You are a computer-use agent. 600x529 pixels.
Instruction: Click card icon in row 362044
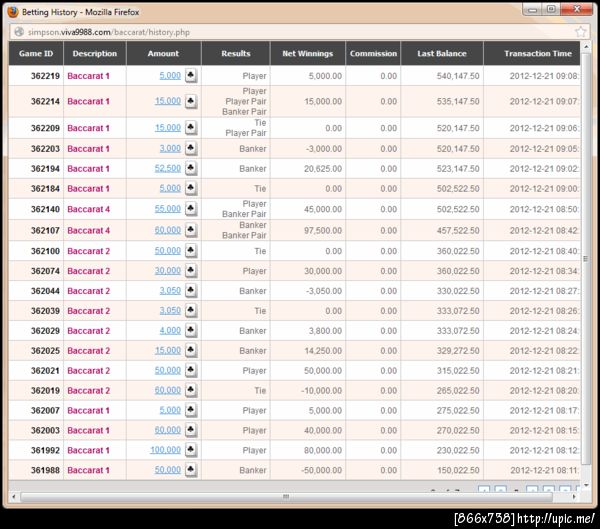[191, 291]
